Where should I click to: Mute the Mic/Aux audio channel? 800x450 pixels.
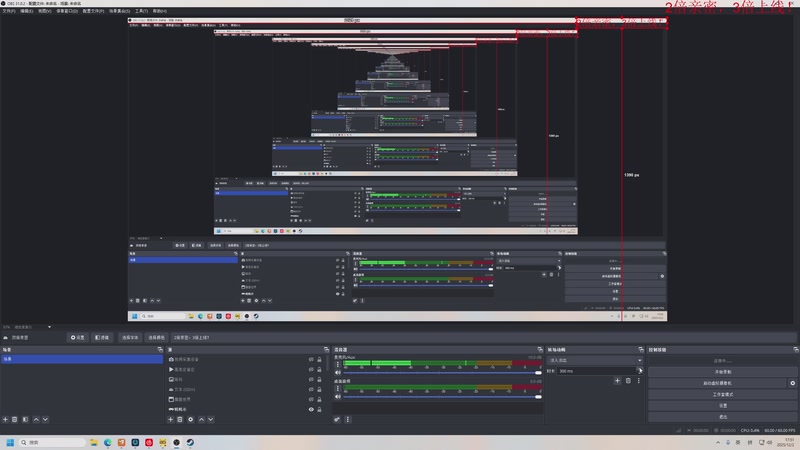click(337, 372)
